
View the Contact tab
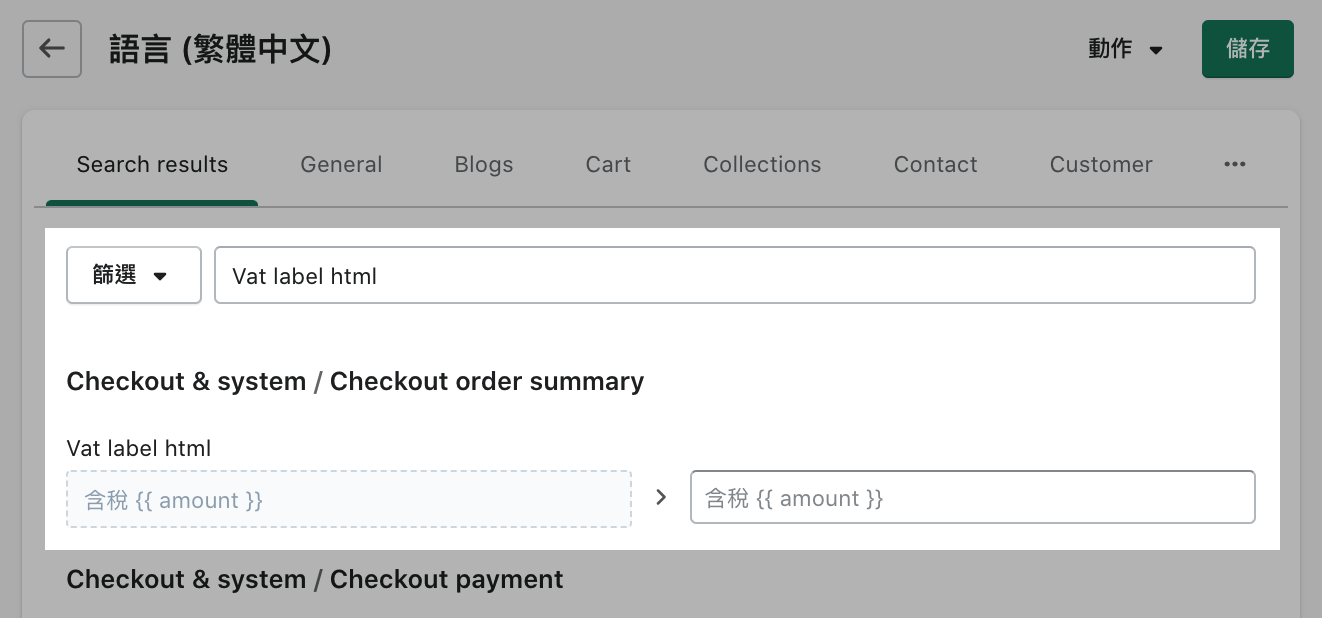[935, 164]
